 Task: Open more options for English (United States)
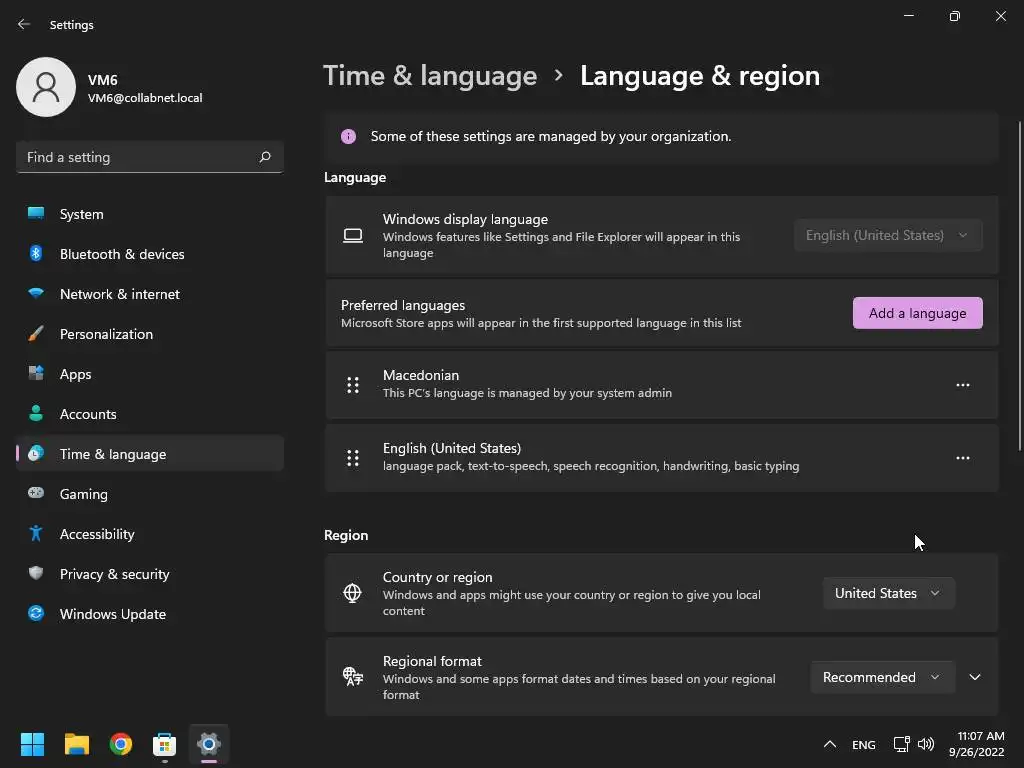tap(963, 458)
